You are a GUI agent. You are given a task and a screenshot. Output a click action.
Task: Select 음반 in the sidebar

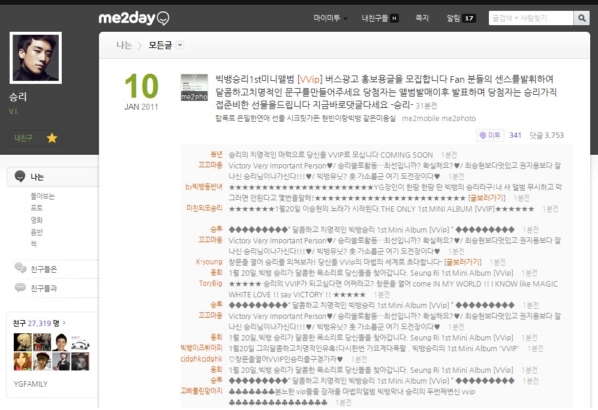pyautogui.click(x=37, y=232)
